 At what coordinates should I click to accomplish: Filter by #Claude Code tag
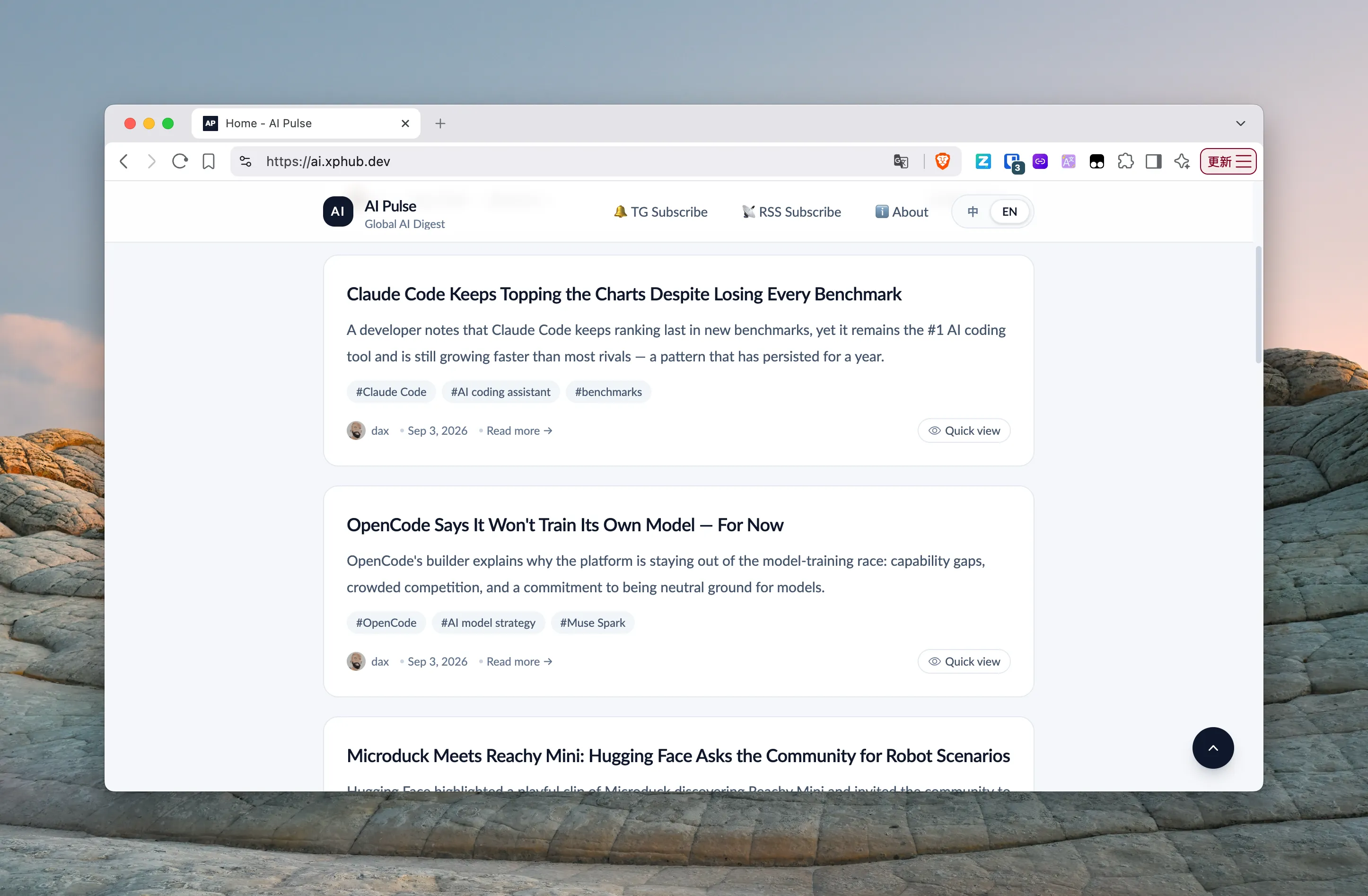pyautogui.click(x=391, y=392)
